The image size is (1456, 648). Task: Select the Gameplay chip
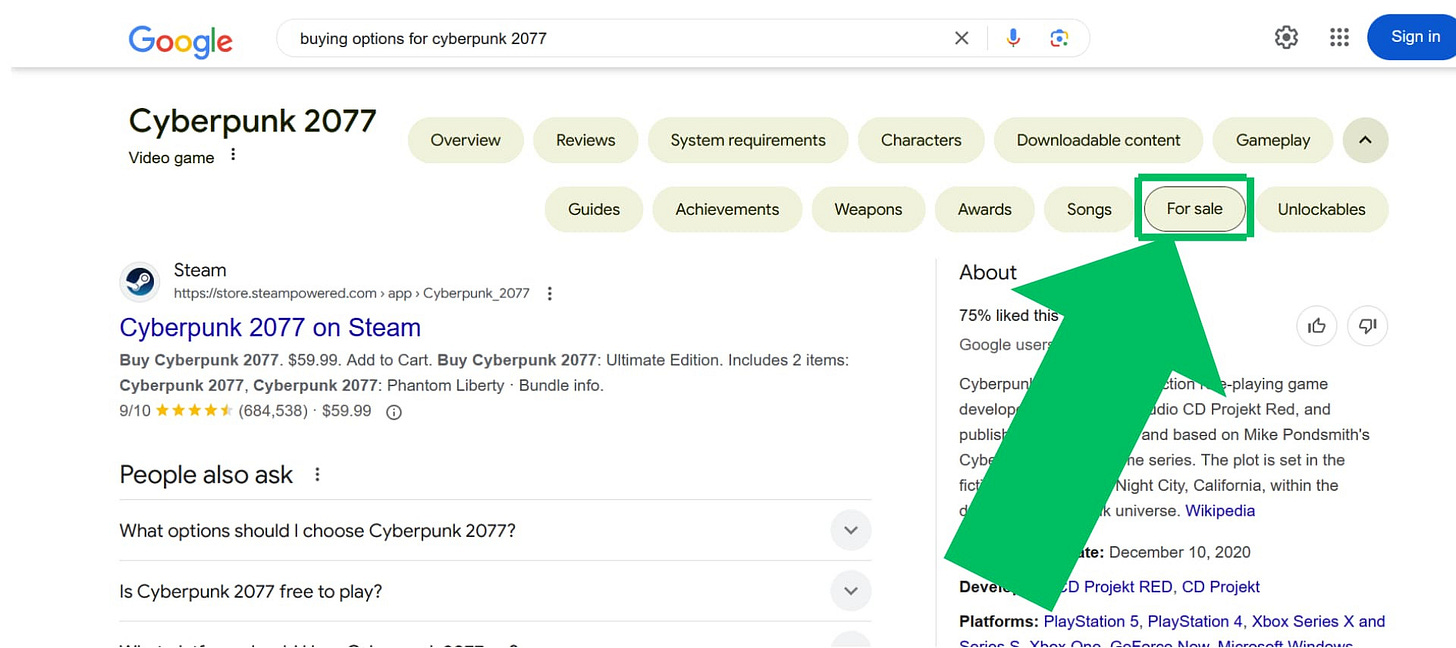pos(1273,140)
